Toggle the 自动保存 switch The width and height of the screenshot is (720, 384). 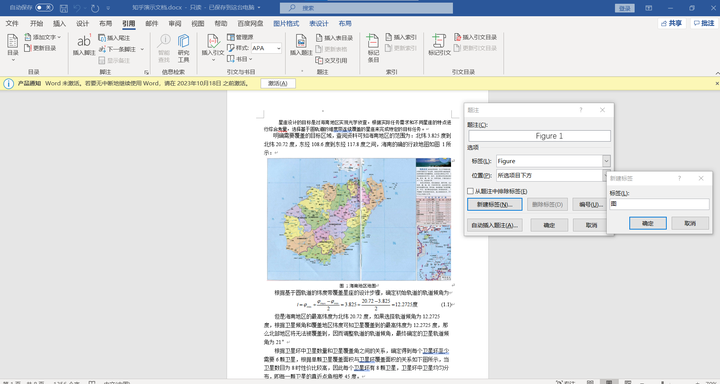pyautogui.click(x=44, y=8)
